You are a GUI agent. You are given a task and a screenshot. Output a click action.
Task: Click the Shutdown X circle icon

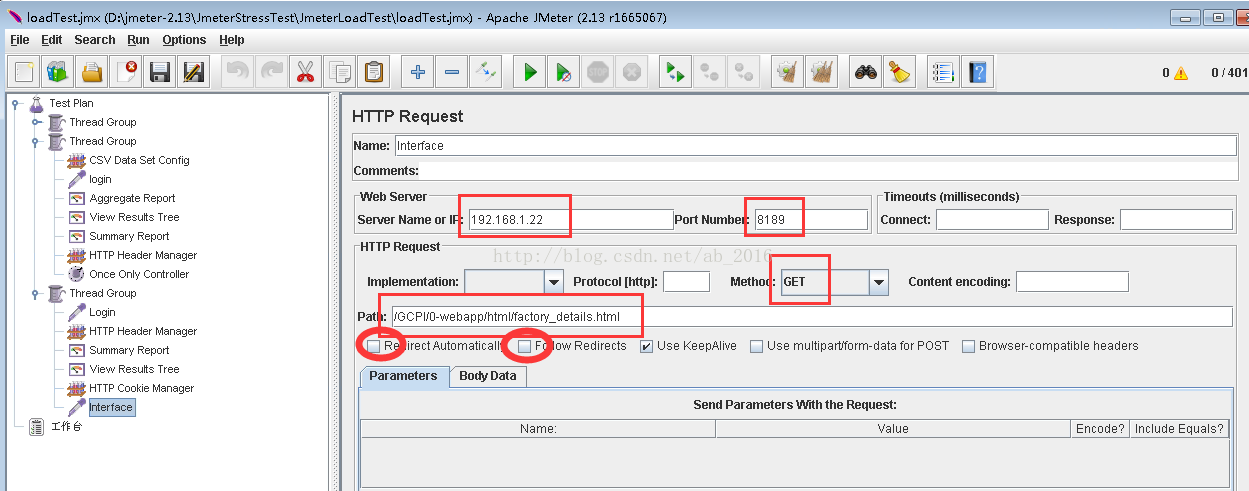point(632,72)
